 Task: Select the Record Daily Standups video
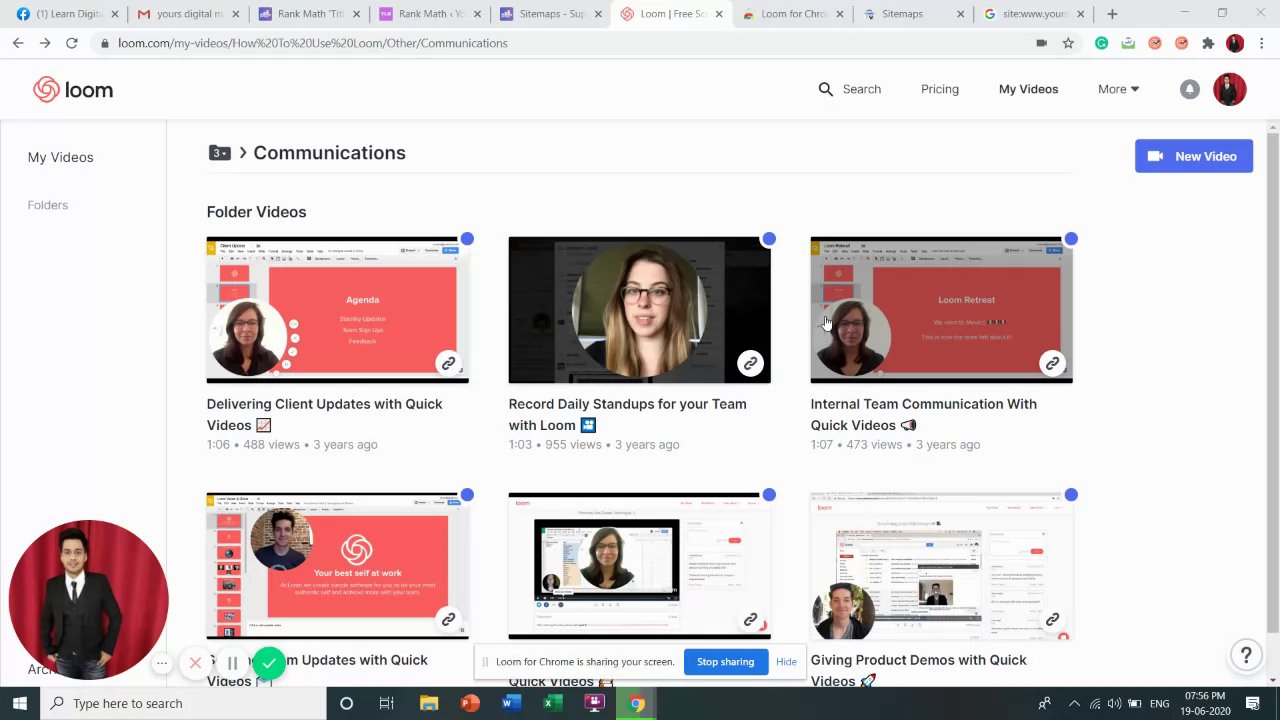pos(769,239)
